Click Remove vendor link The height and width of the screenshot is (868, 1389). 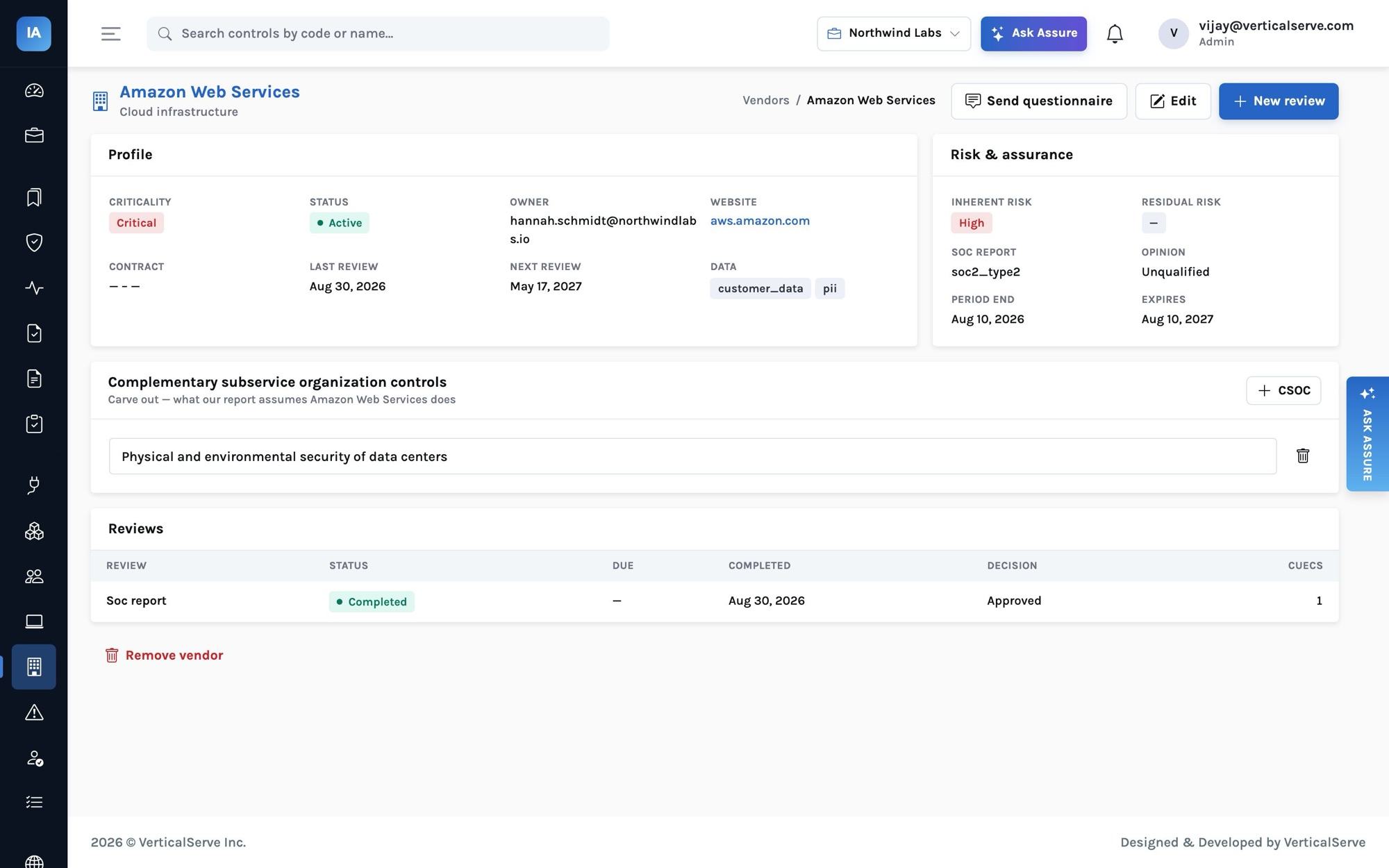coord(164,656)
